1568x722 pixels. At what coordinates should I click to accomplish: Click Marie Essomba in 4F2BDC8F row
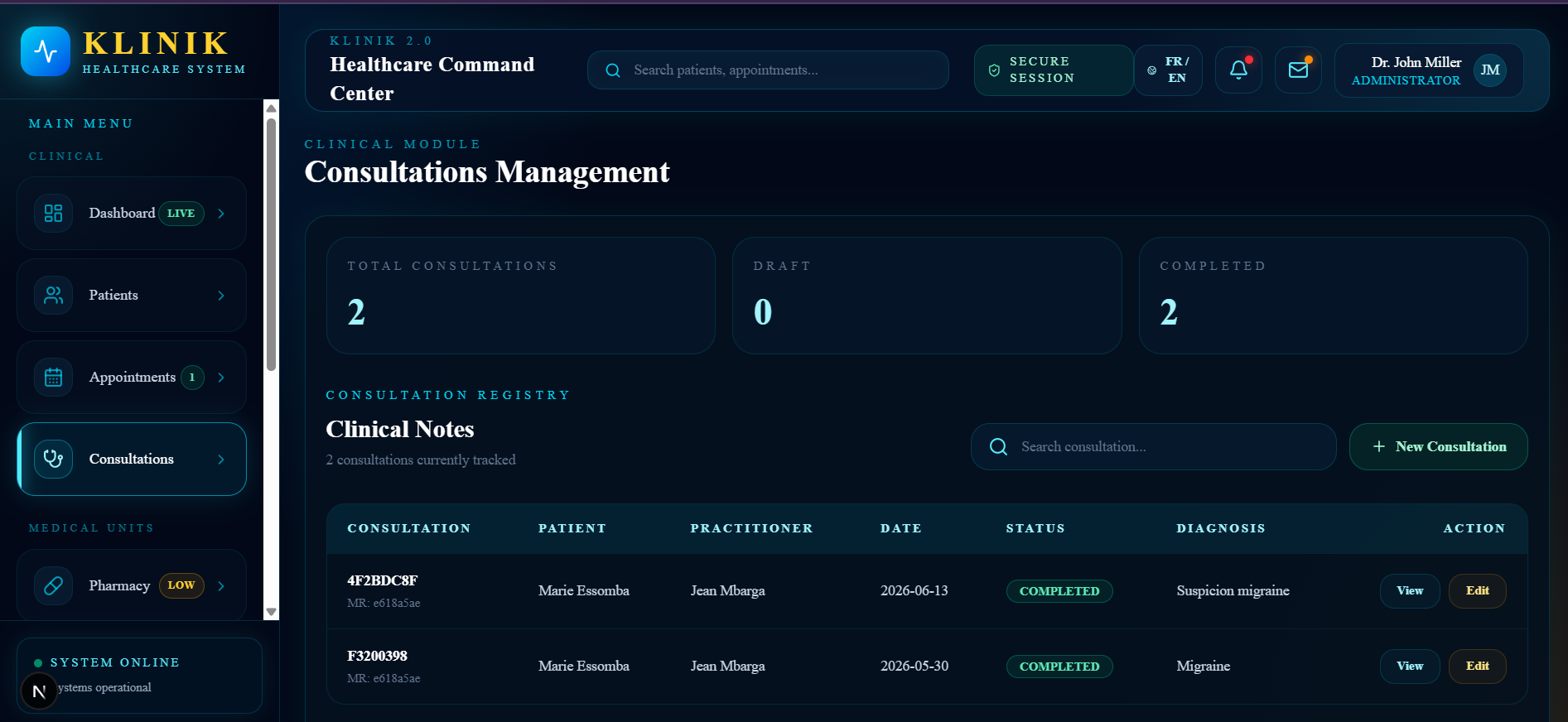click(584, 591)
